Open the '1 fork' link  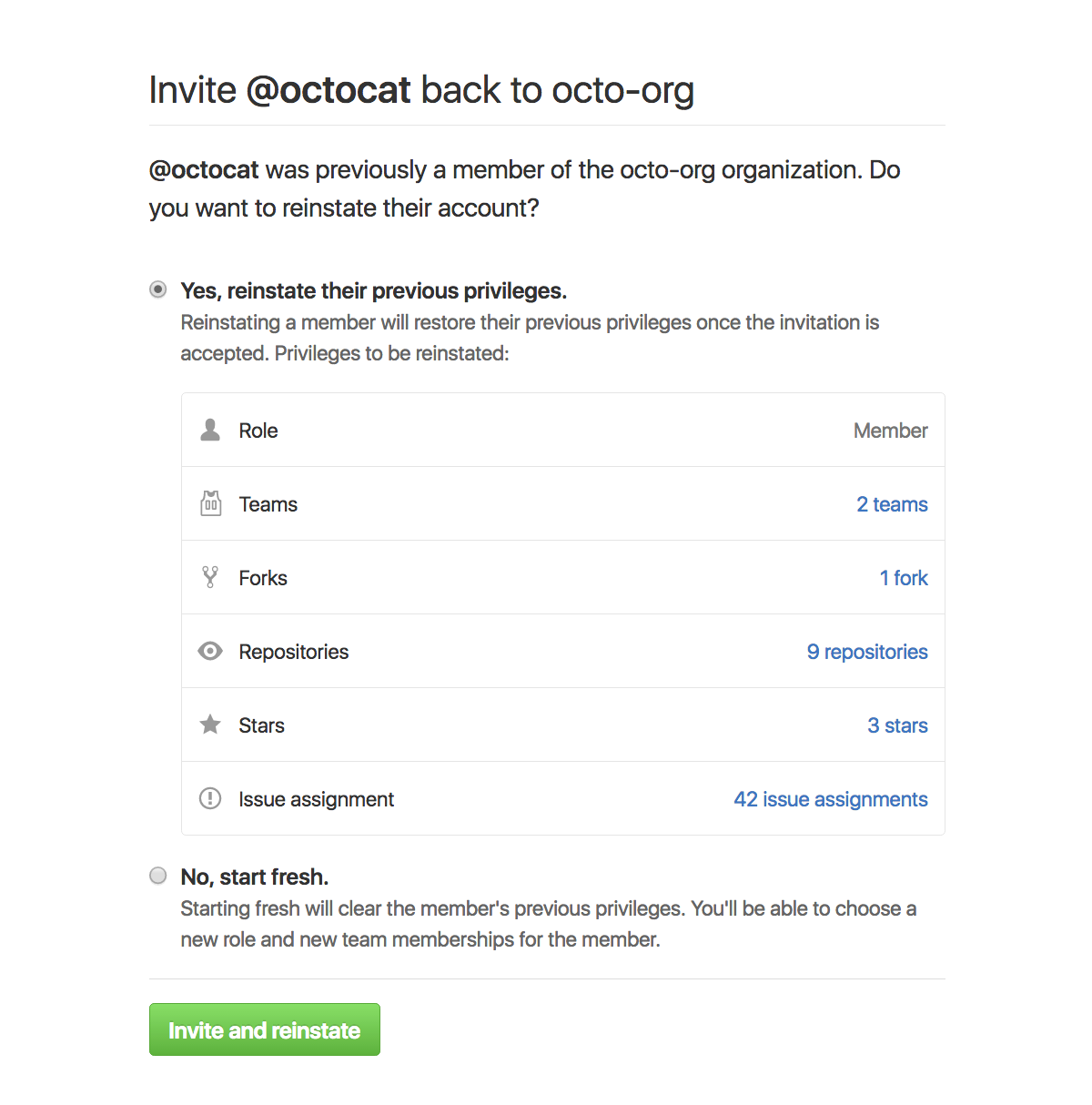pyautogui.click(x=904, y=578)
